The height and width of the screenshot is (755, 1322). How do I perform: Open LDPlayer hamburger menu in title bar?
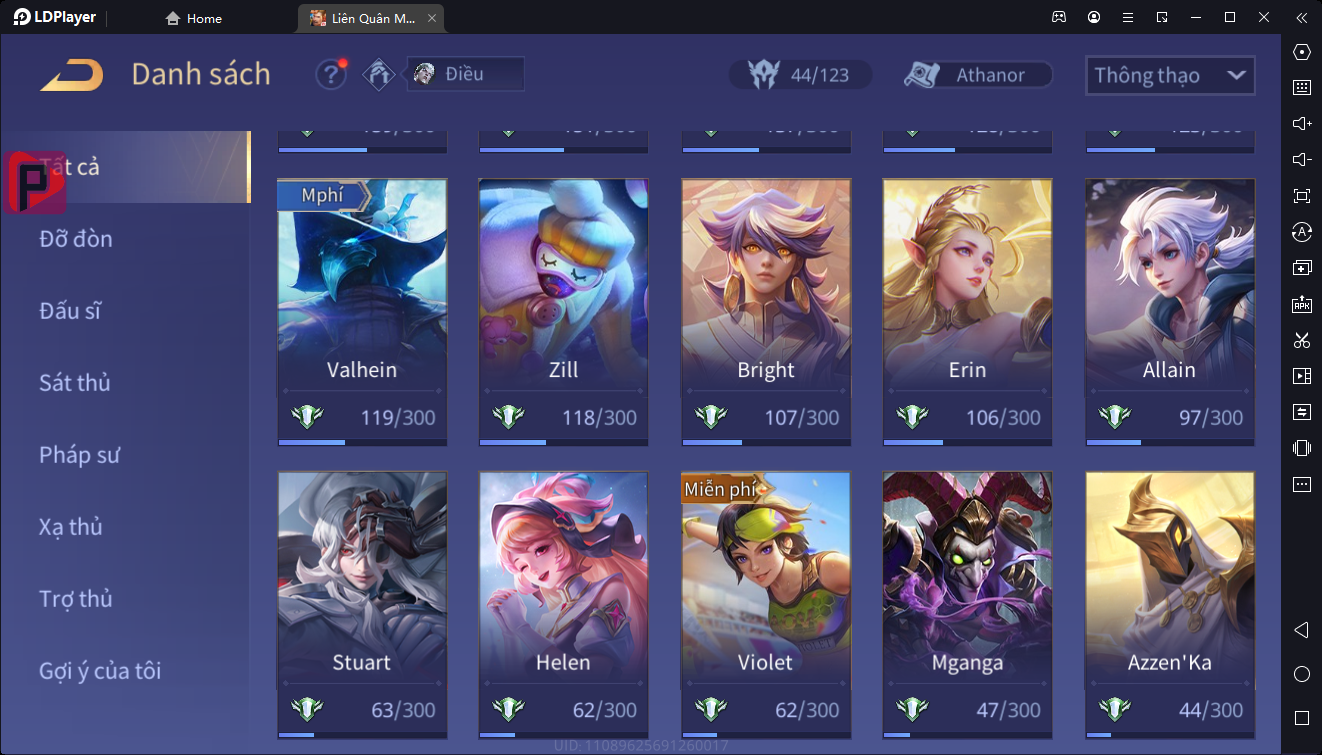point(1128,17)
